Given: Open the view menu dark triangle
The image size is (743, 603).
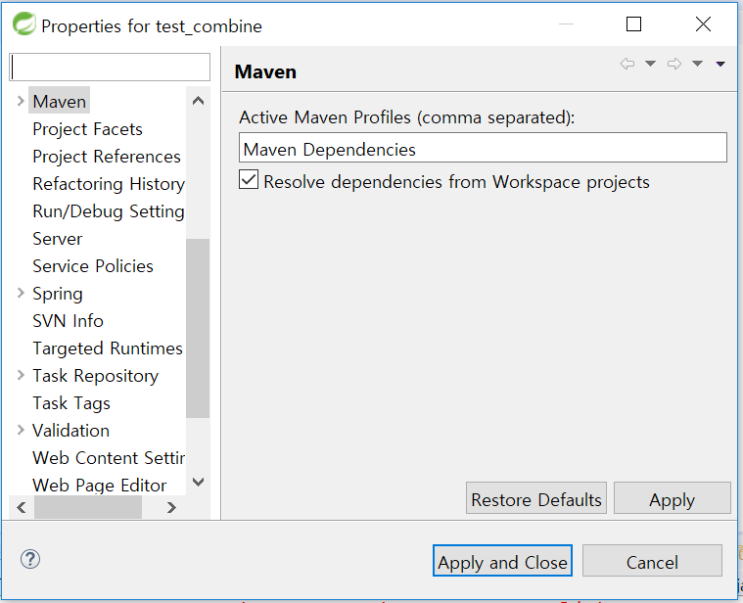Looking at the screenshot, I should pos(720,64).
